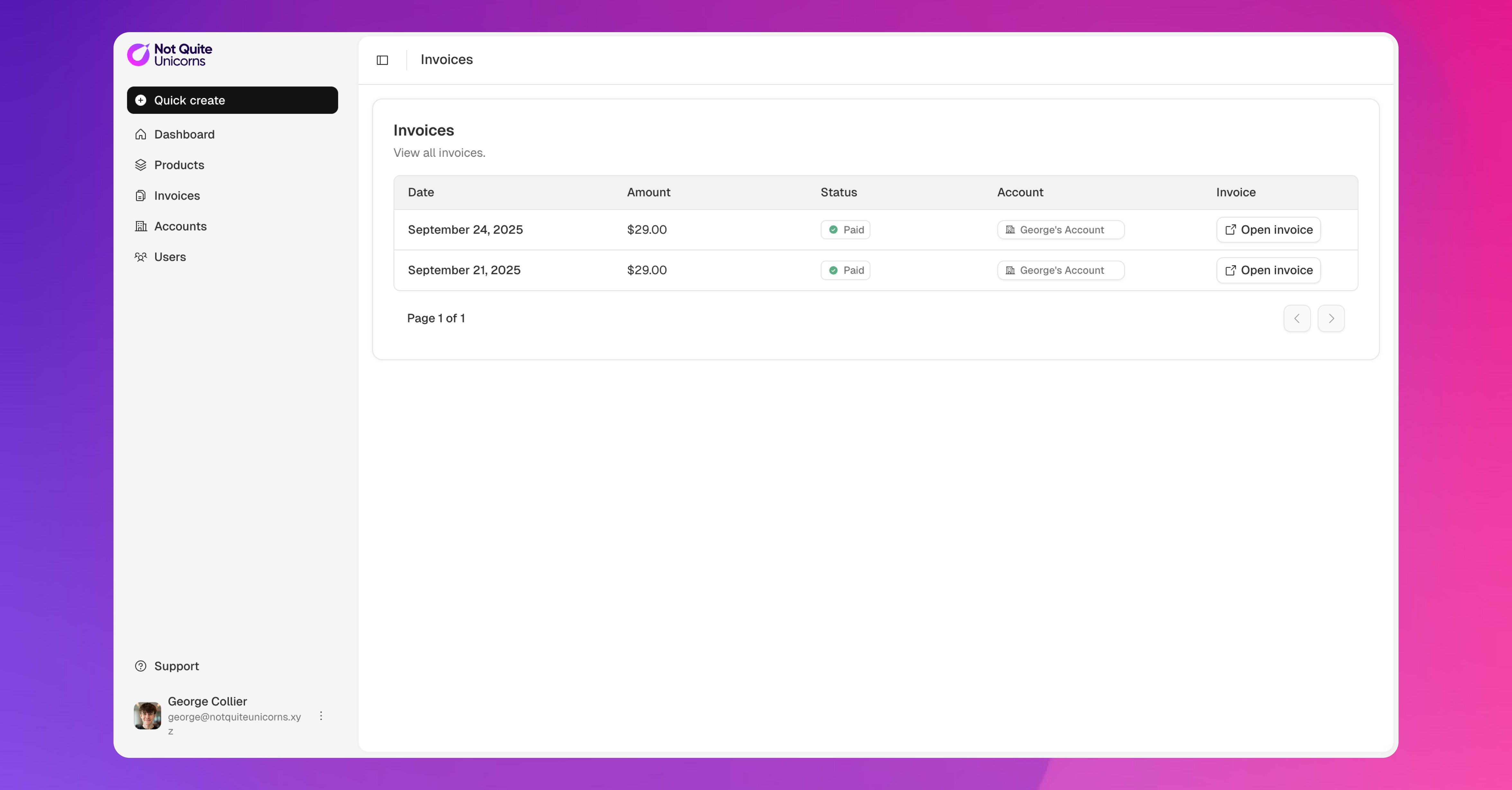The width and height of the screenshot is (1512, 790).
Task: Navigate to Users in the sidebar
Action: pyautogui.click(x=170, y=257)
